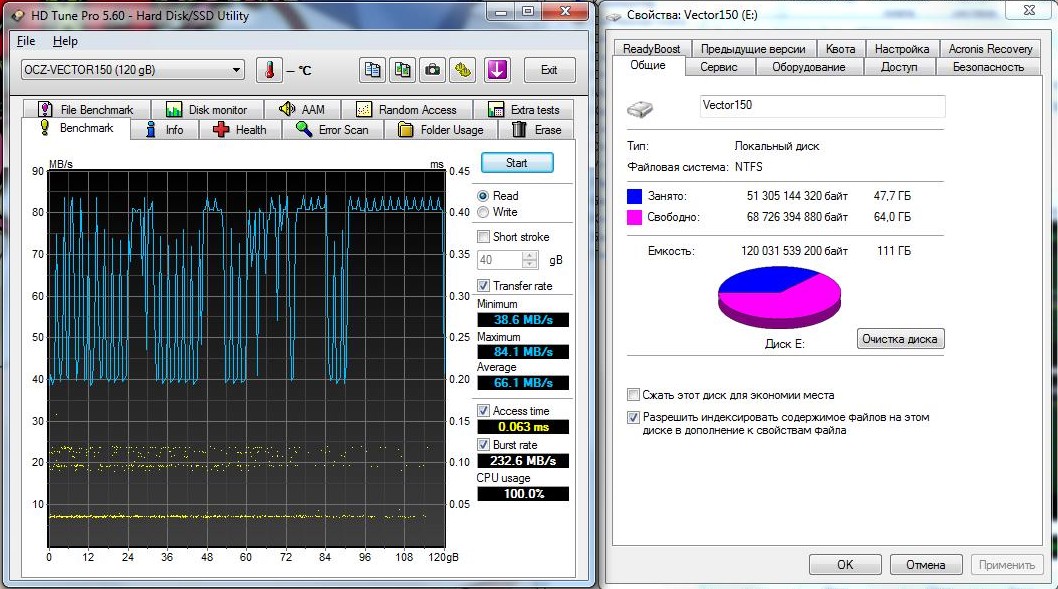Open the Acronis Recovery tab
1058x589 pixels.
(991, 49)
